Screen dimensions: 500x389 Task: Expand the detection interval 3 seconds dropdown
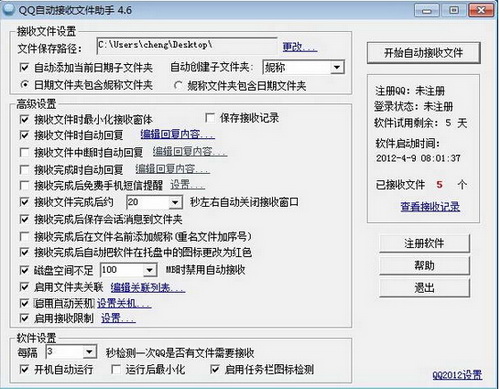[89, 352]
